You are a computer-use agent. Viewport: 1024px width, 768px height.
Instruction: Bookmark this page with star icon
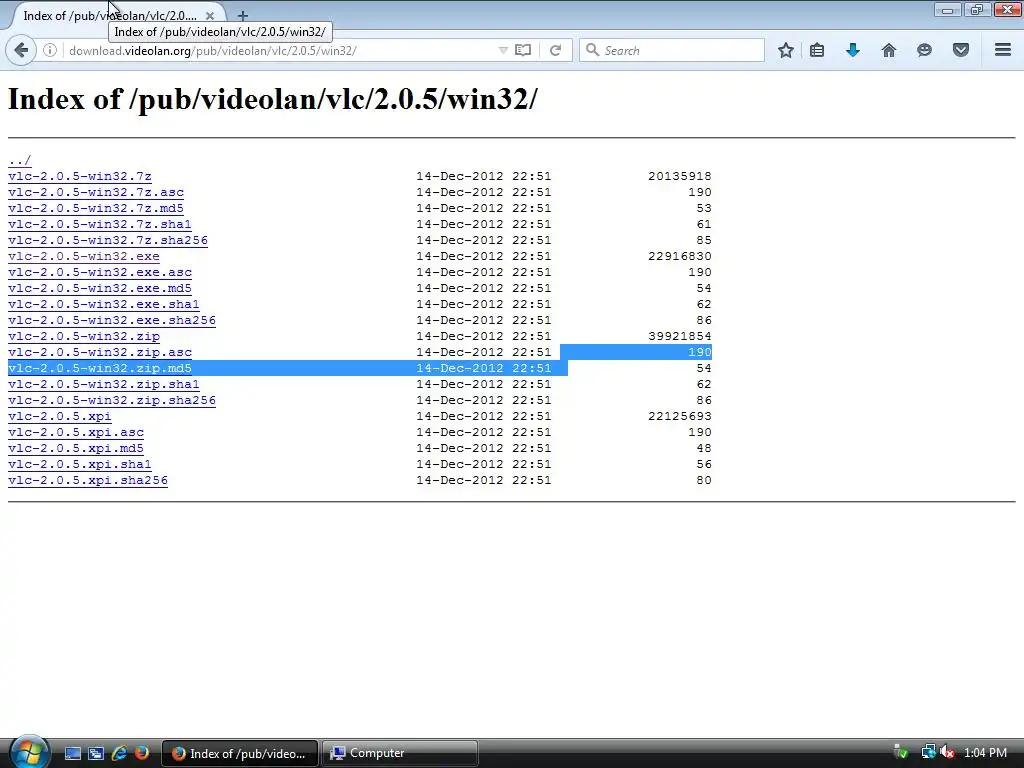point(786,50)
